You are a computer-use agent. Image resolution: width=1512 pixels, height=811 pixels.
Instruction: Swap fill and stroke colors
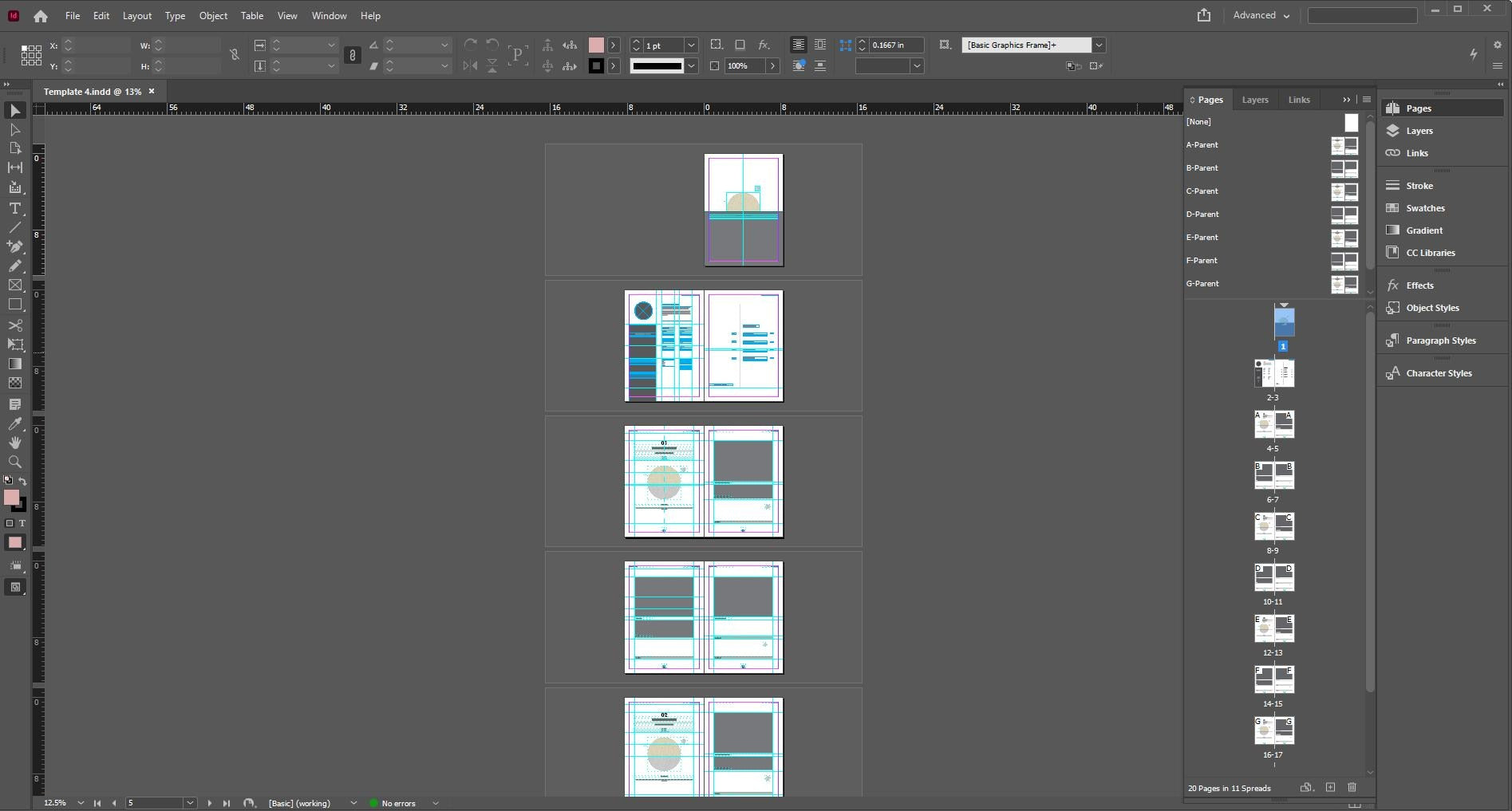click(x=22, y=481)
